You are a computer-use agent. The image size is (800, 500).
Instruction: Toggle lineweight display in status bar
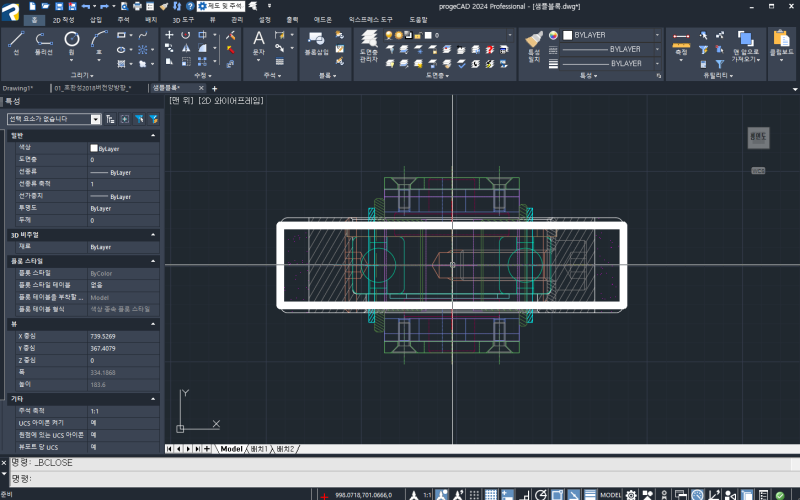[590, 494]
